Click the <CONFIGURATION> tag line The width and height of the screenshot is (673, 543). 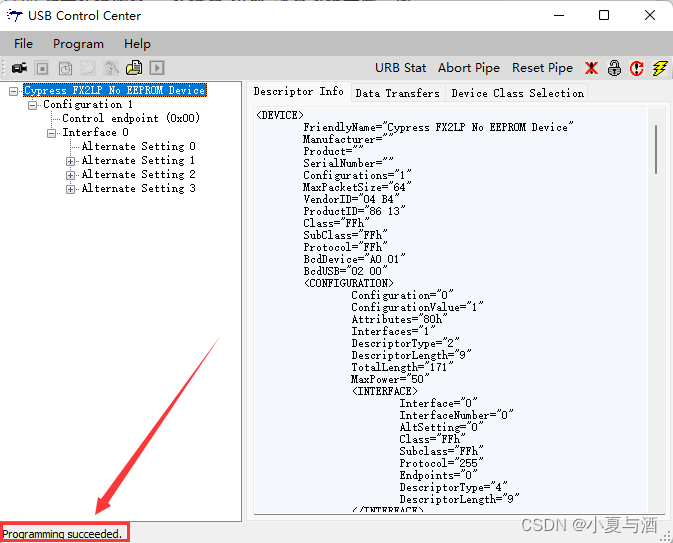(348, 283)
